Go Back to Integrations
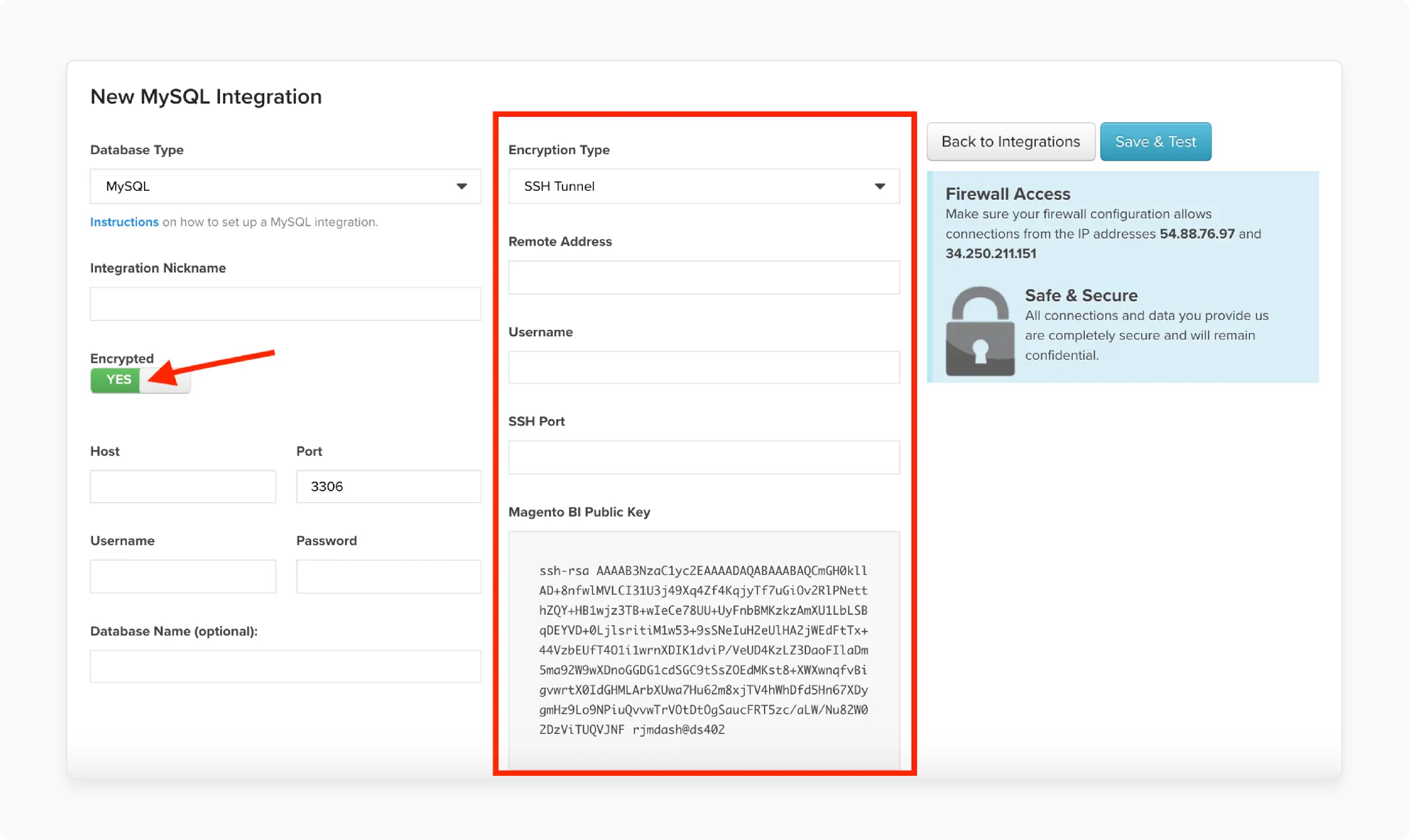The width and height of the screenshot is (1409, 840). click(1010, 142)
